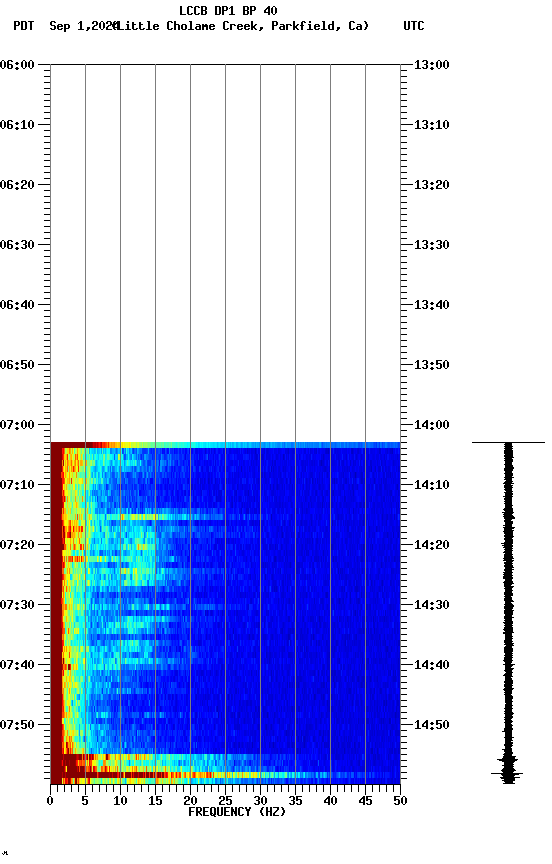Click the 07:00 PDT time label
Viewport: 552px width, 864px height.
click(17, 425)
